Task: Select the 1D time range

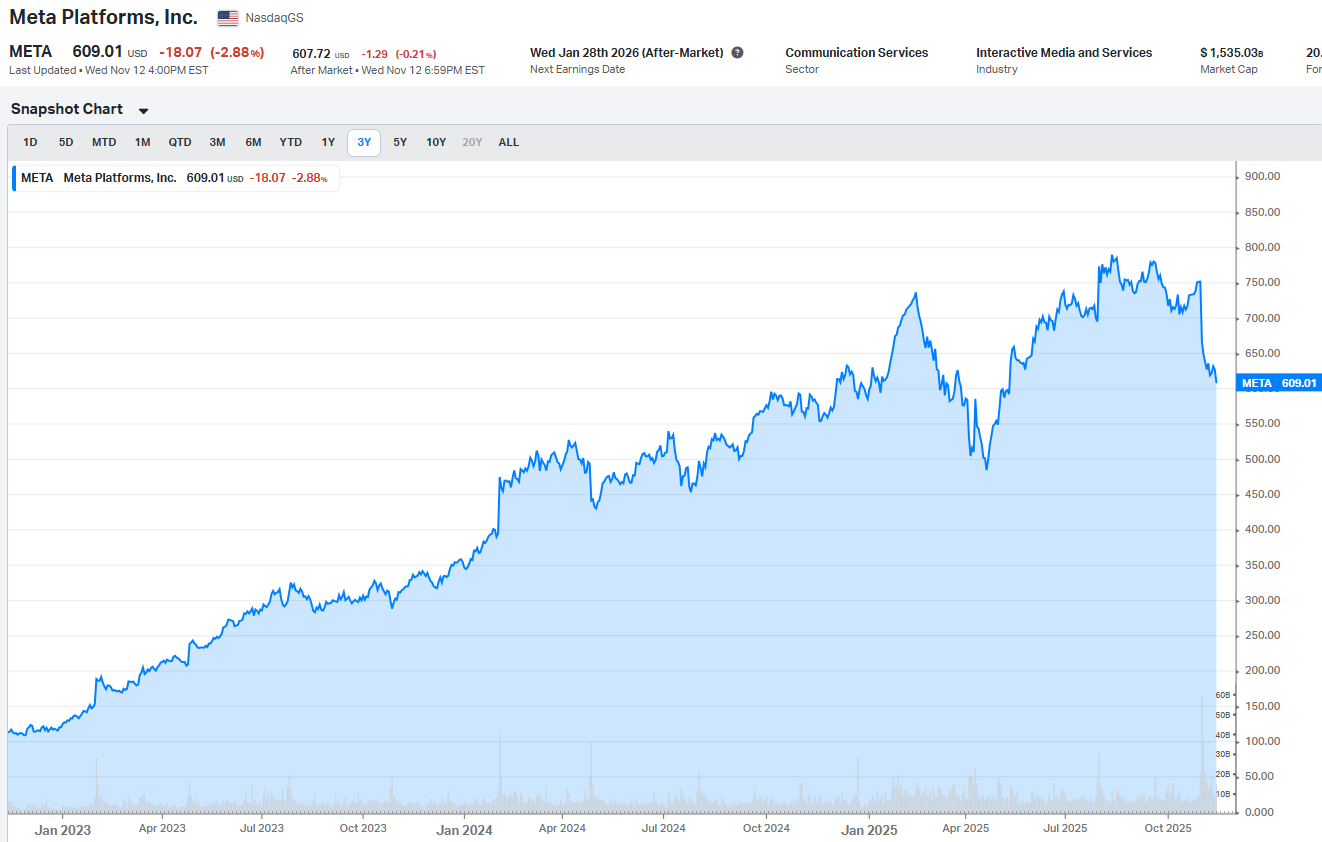Action: pyautogui.click(x=30, y=142)
